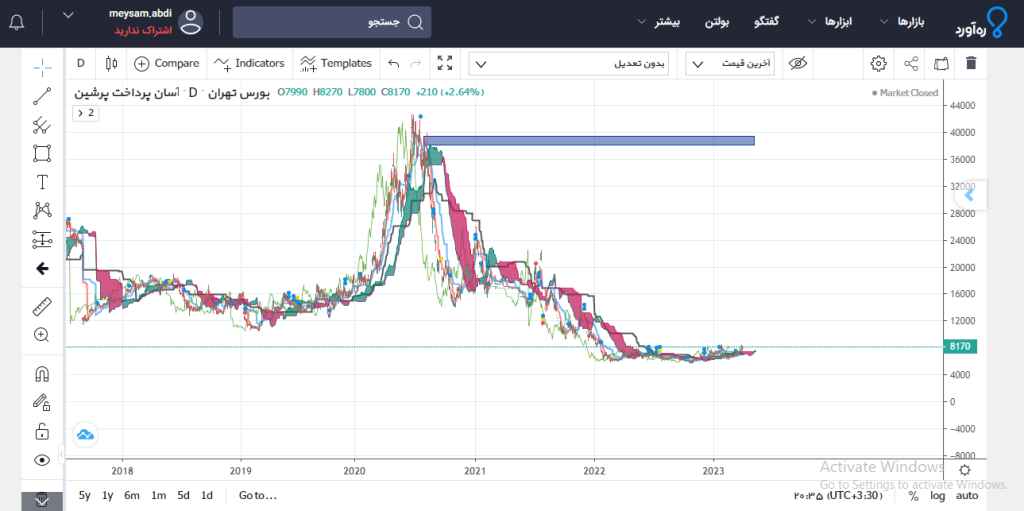Open axis settings gear at bottom right

pyautogui.click(x=965, y=470)
